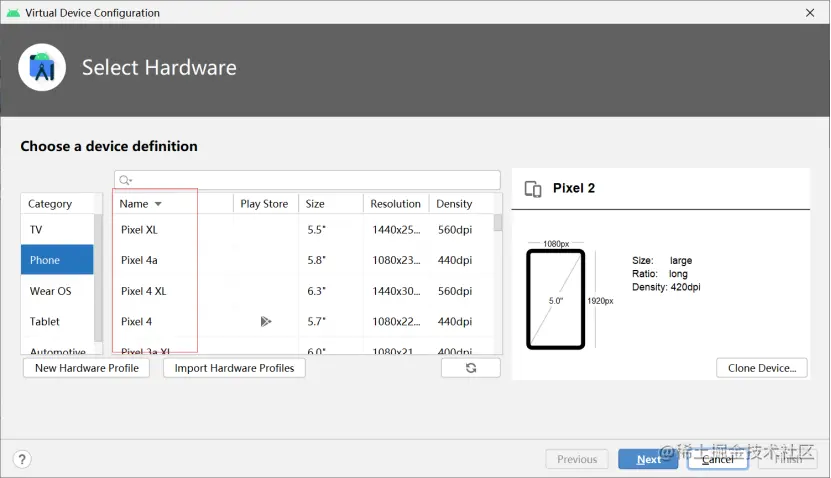Select the partially visible Pixel 3a XL row
The image size is (831, 478).
(303, 350)
